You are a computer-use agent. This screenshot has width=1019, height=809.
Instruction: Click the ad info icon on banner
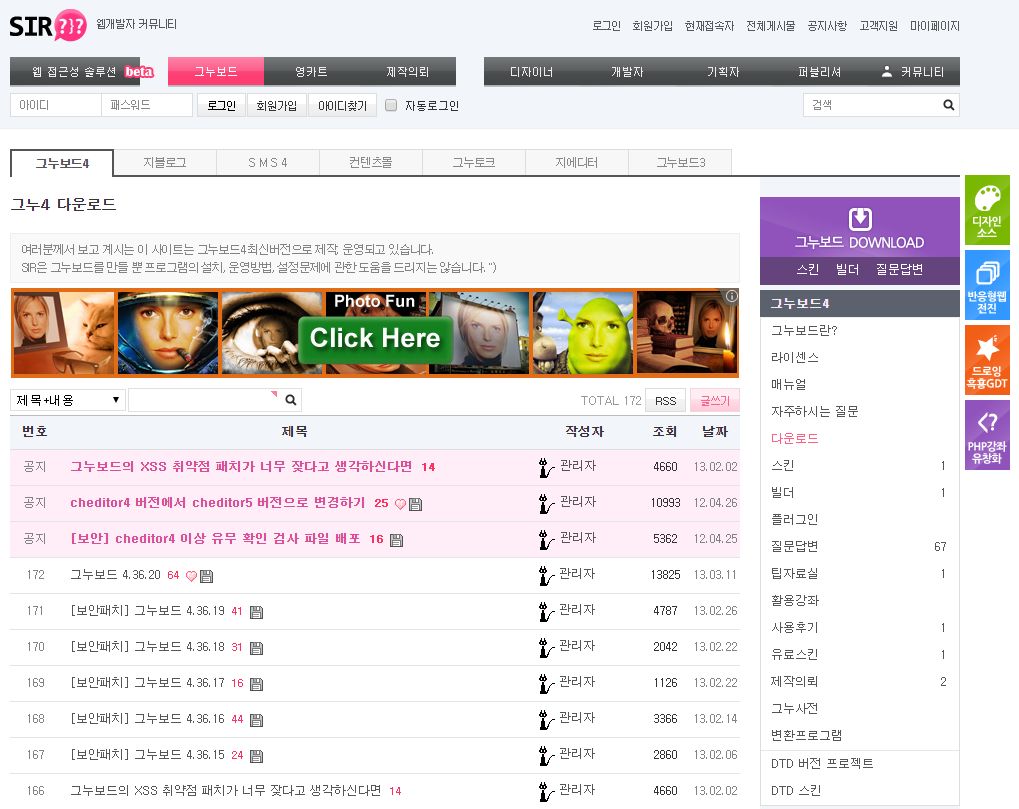coord(731,296)
